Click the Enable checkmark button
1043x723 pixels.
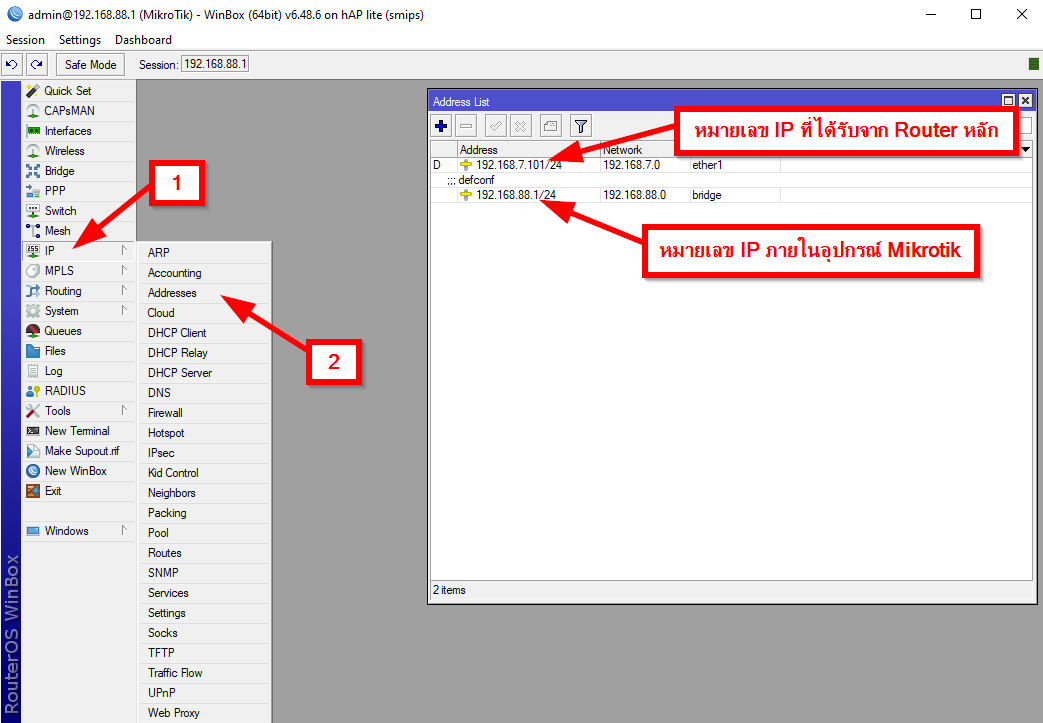coord(496,125)
